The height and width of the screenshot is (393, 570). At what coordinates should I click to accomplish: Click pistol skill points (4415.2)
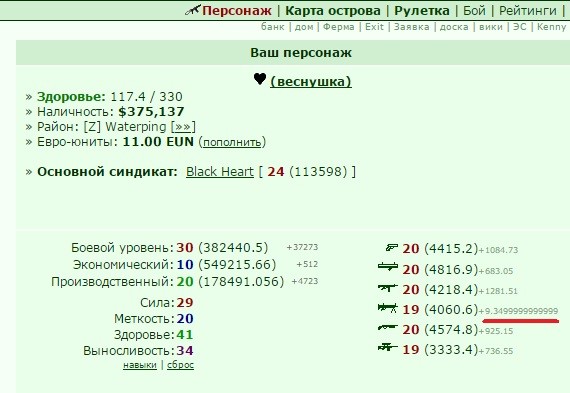[451, 249]
